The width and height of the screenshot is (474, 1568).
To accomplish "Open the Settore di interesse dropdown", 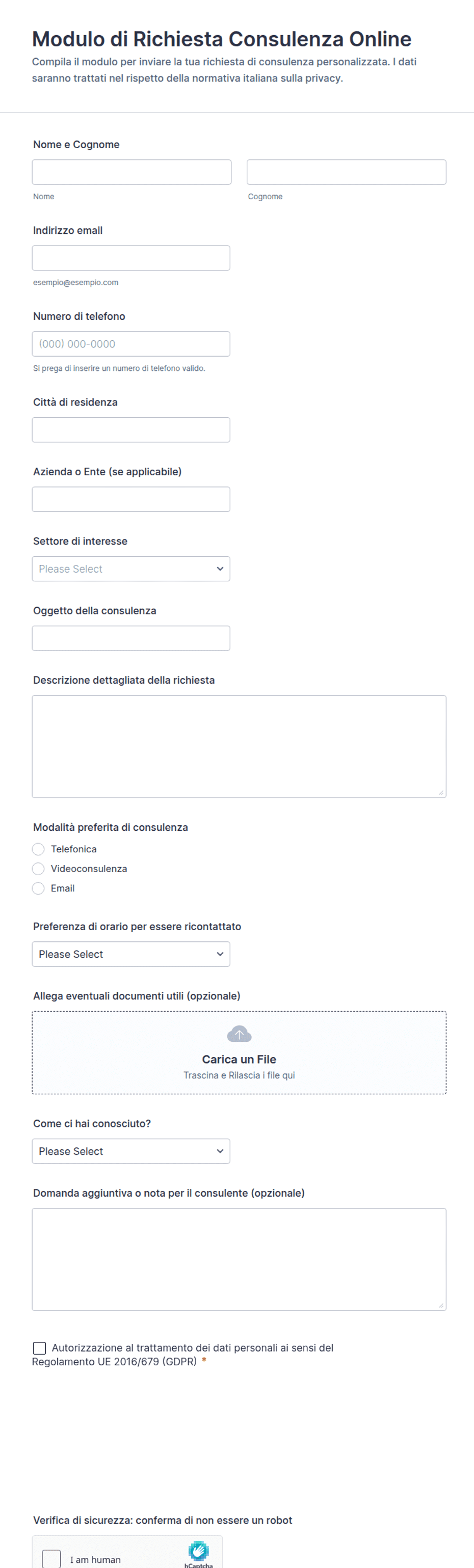I will point(131,569).
